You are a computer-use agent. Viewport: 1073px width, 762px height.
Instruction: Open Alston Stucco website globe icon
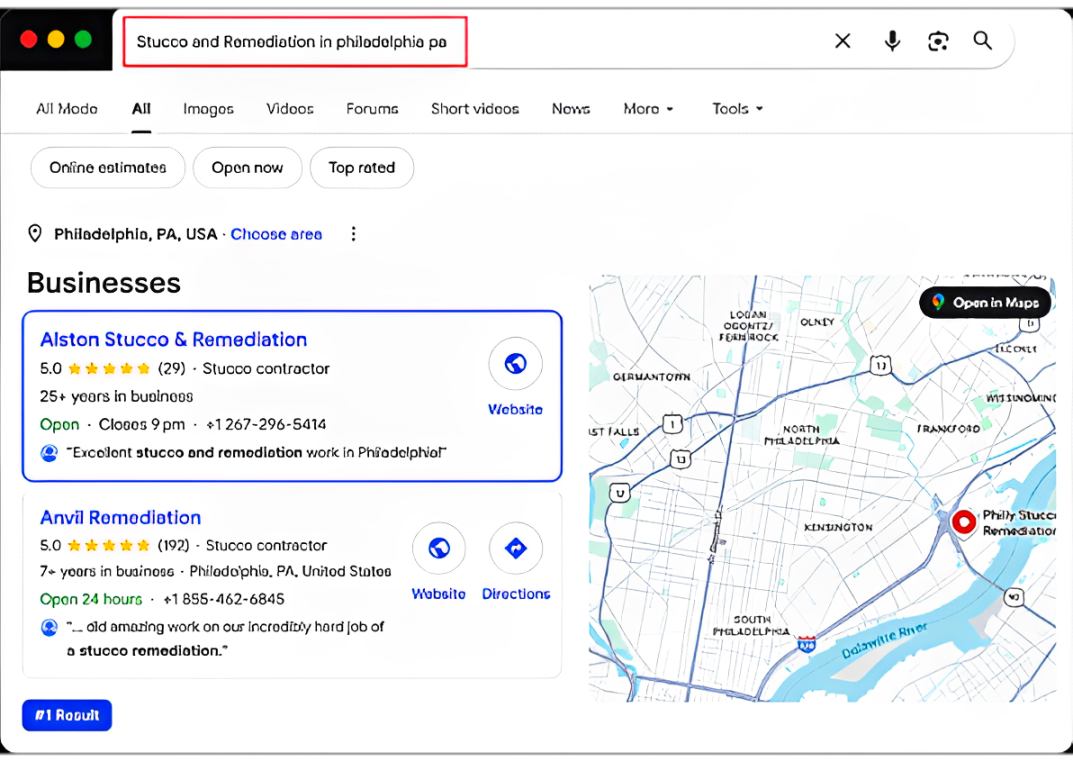coord(515,363)
